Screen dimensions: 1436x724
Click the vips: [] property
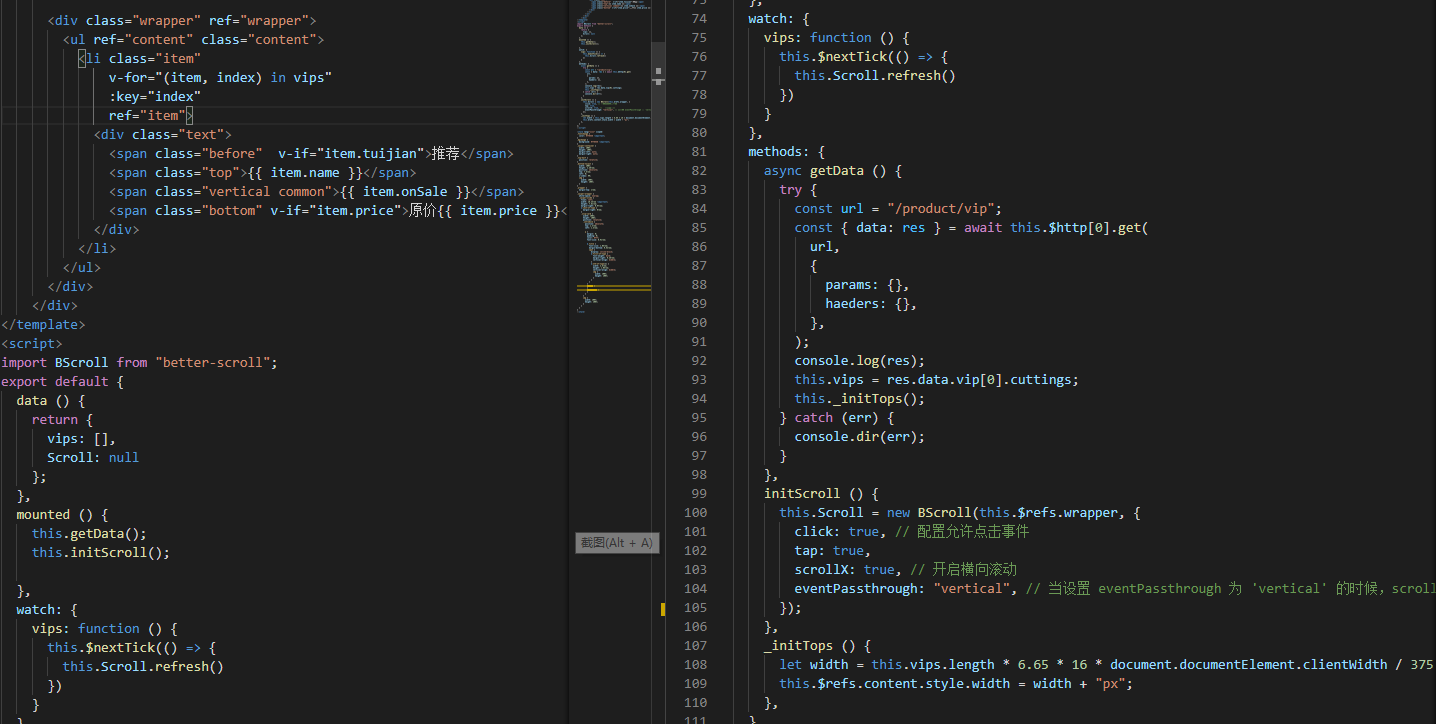tap(82, 438)
